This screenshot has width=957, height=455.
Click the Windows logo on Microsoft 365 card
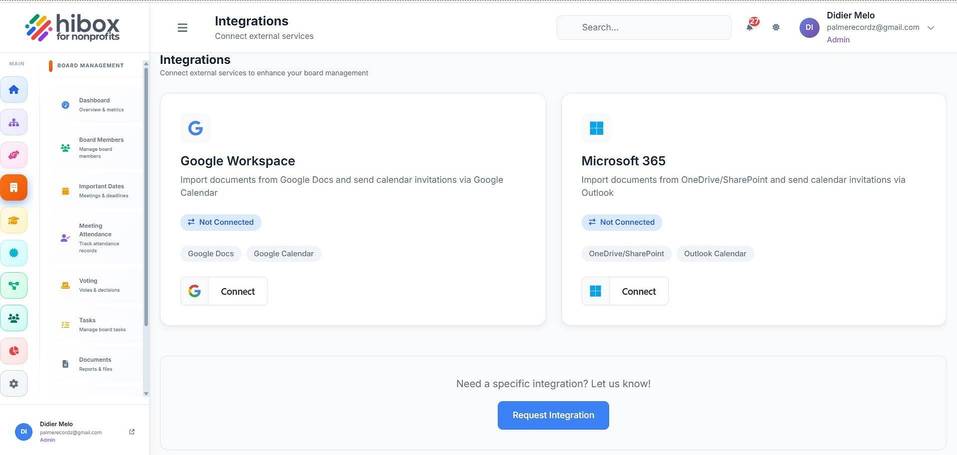[x=596, y=128]
